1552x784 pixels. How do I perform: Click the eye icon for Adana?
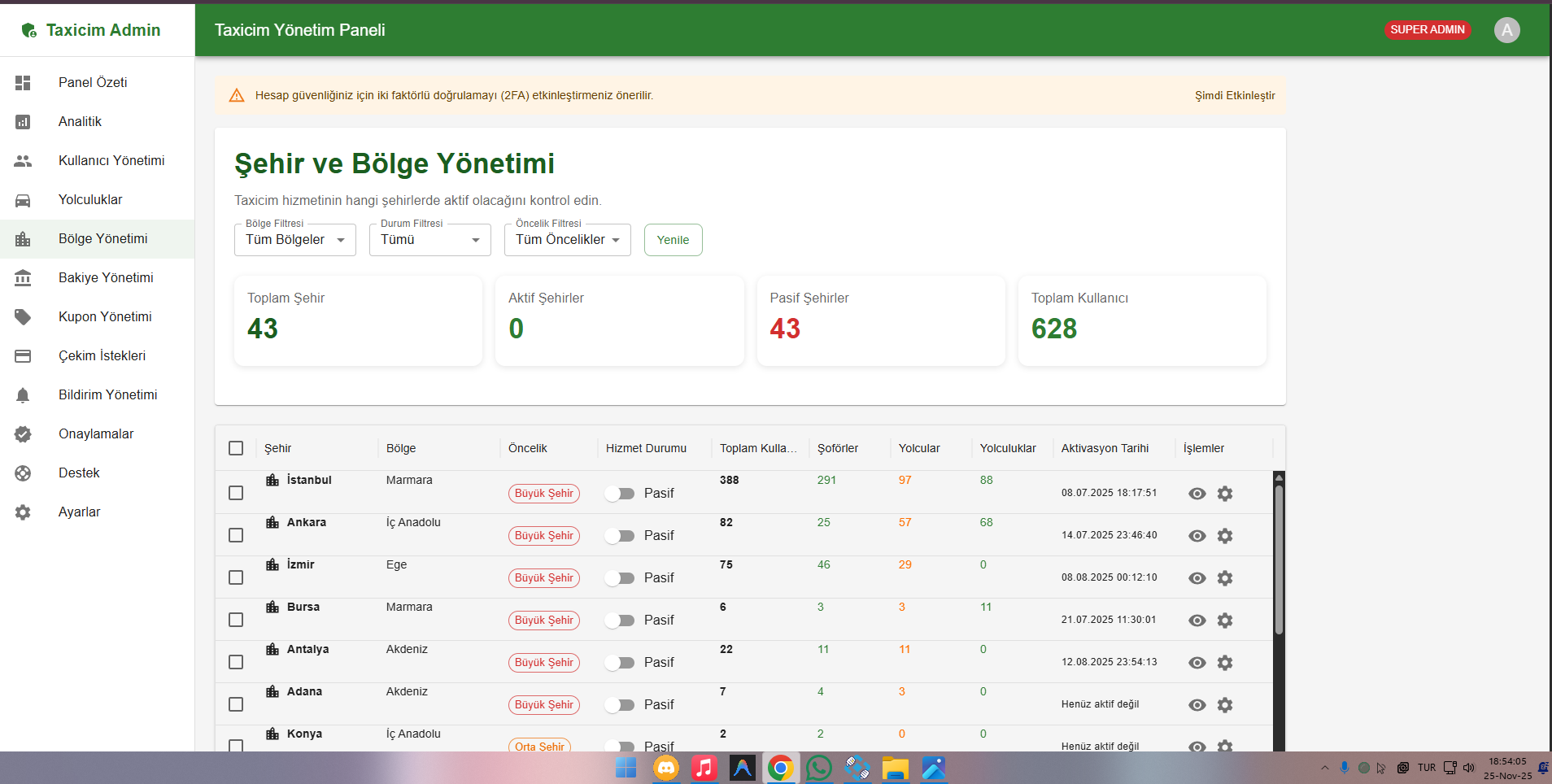1197,705
